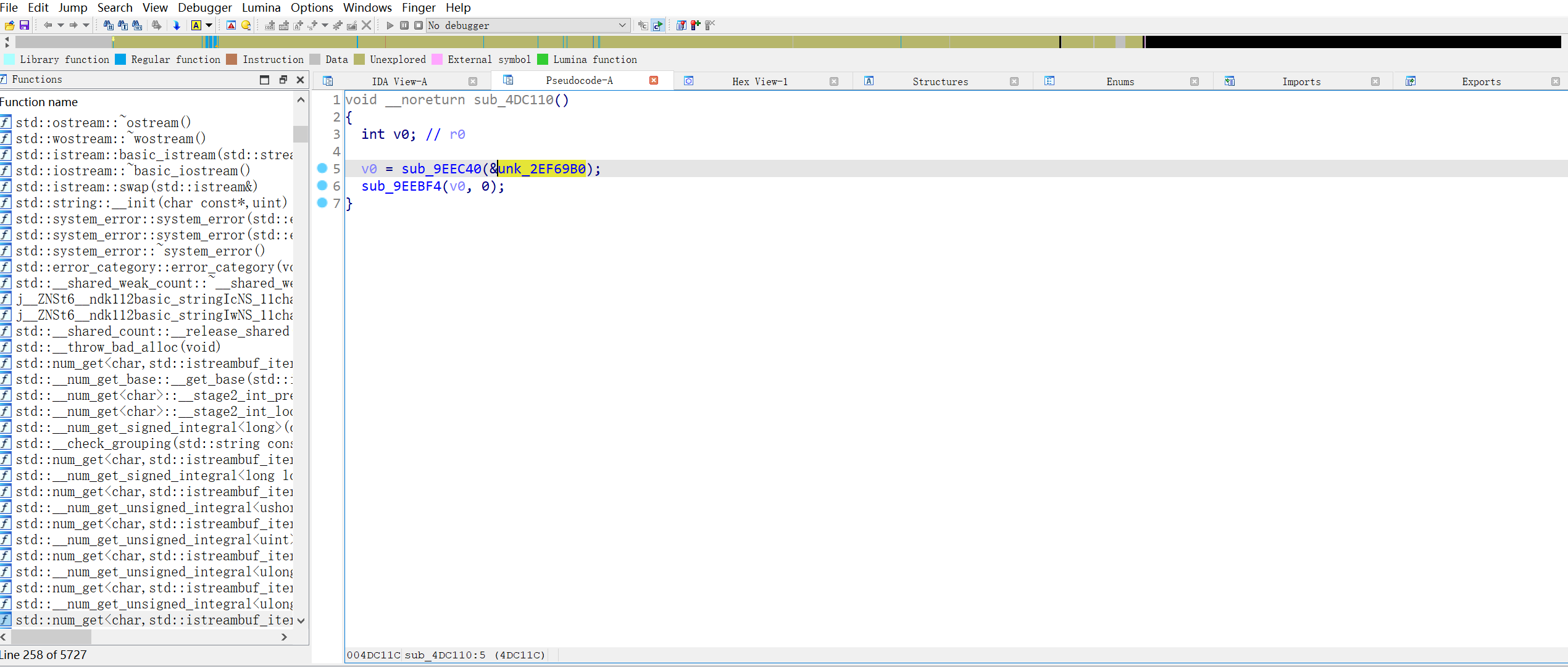Screen dimensions: 1568x667
Task: Toggle breakpoint dot on pseudocode line 7
Action: point(322,202)
